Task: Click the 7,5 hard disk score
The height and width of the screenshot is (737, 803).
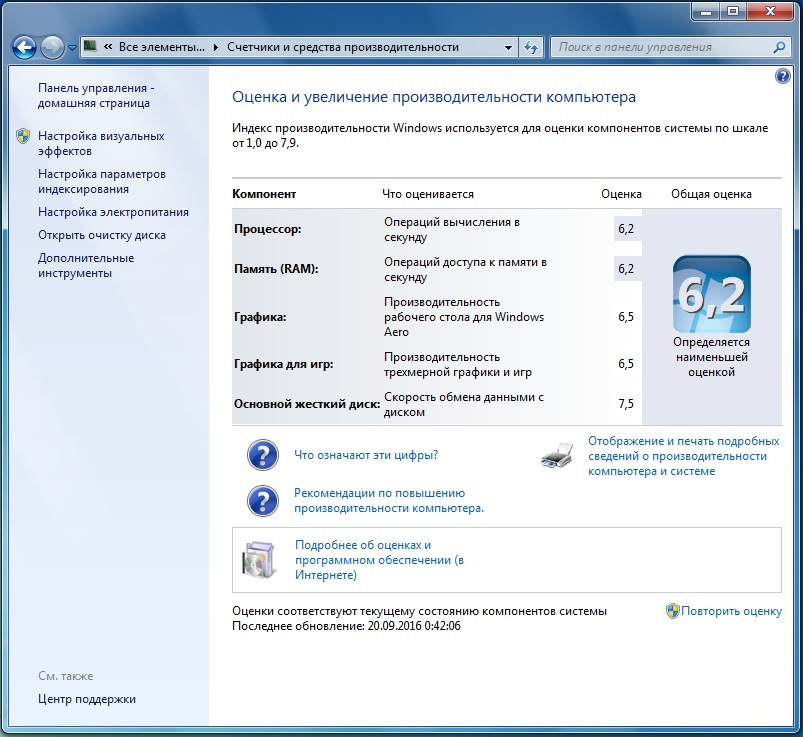Action: point(626,404)
